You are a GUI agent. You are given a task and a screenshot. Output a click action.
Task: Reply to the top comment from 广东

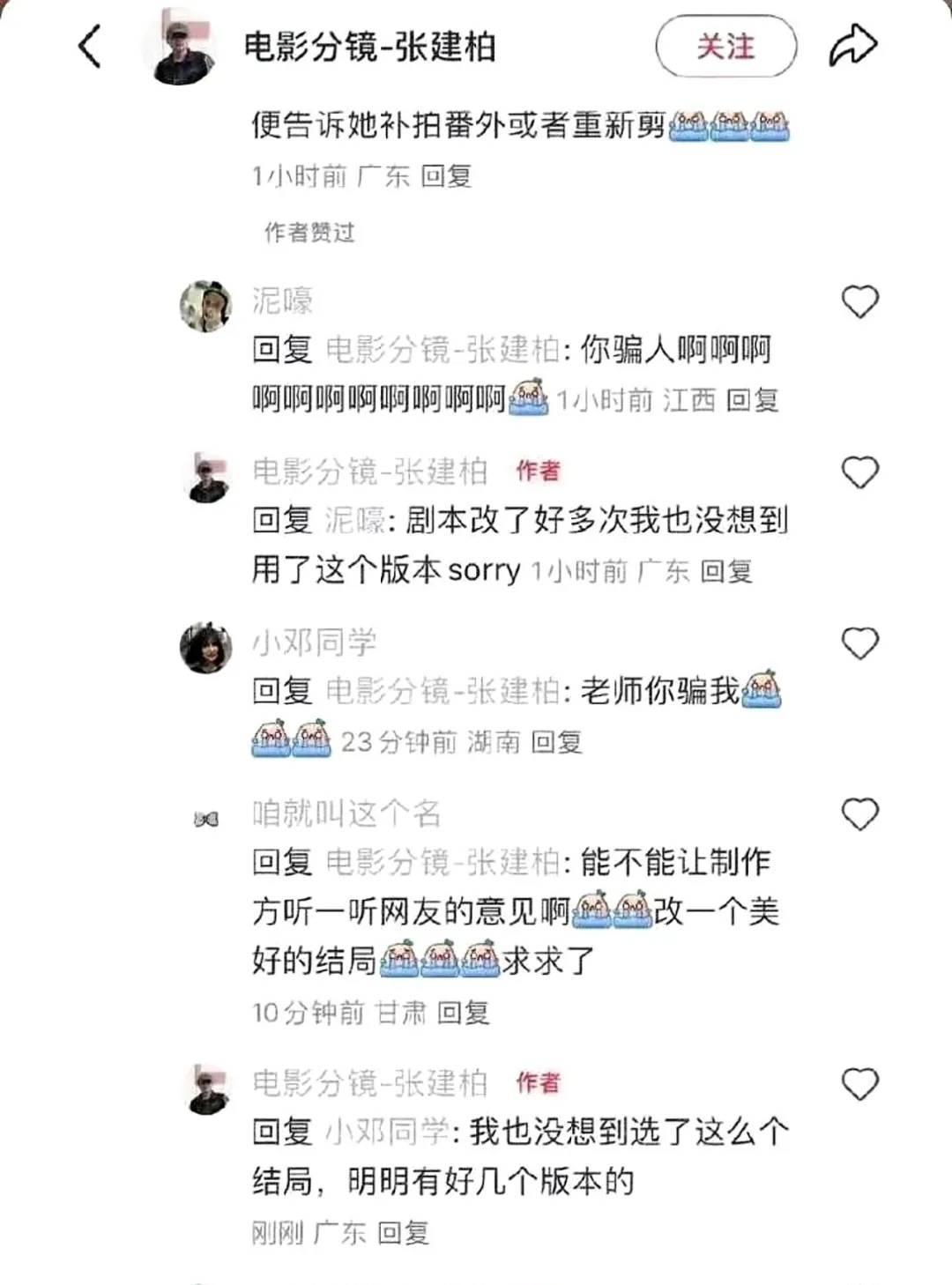(x=446, y=176)
